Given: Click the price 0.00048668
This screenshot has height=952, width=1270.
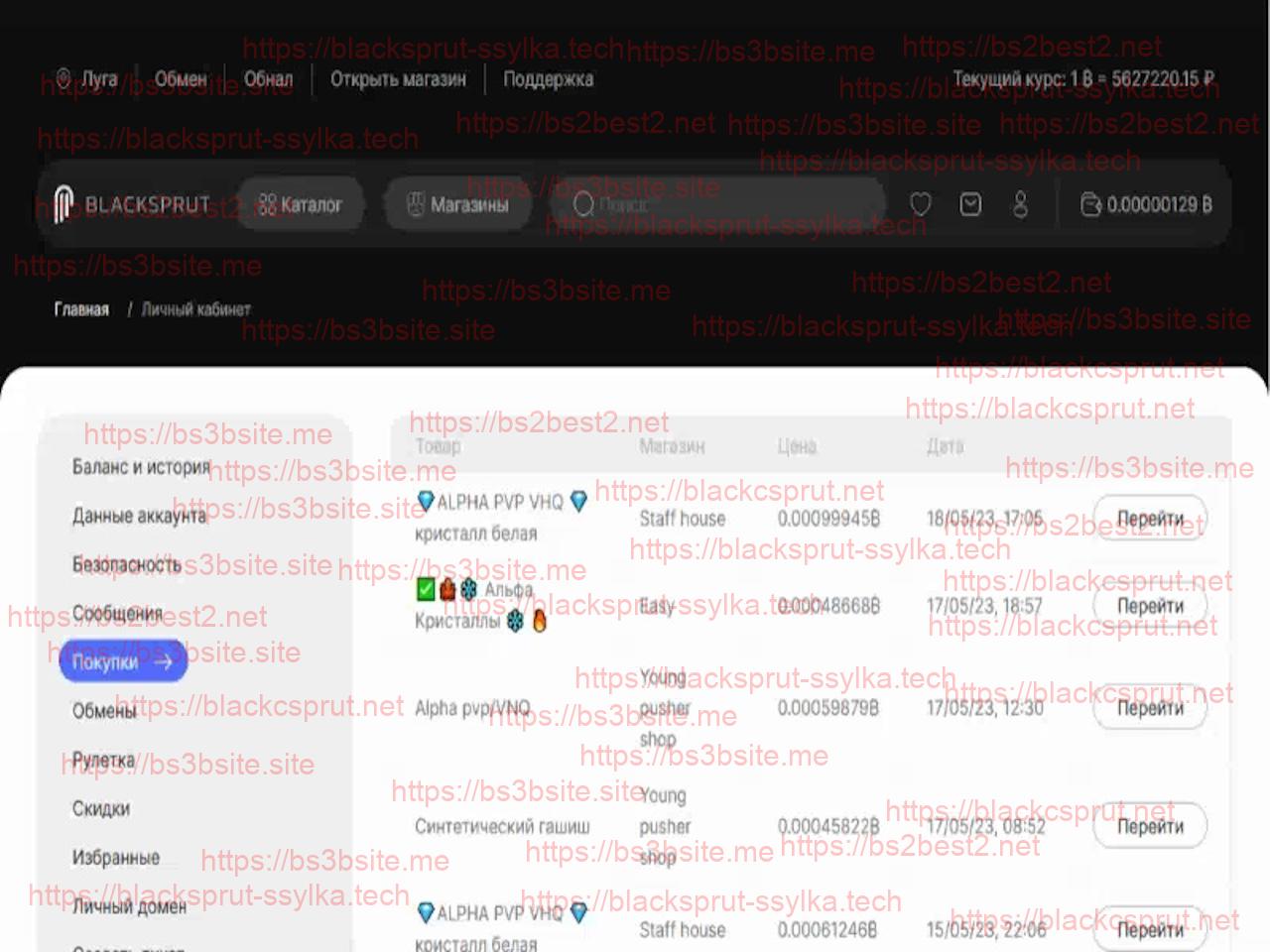Looking at the screenshot, I should point(828,605).
